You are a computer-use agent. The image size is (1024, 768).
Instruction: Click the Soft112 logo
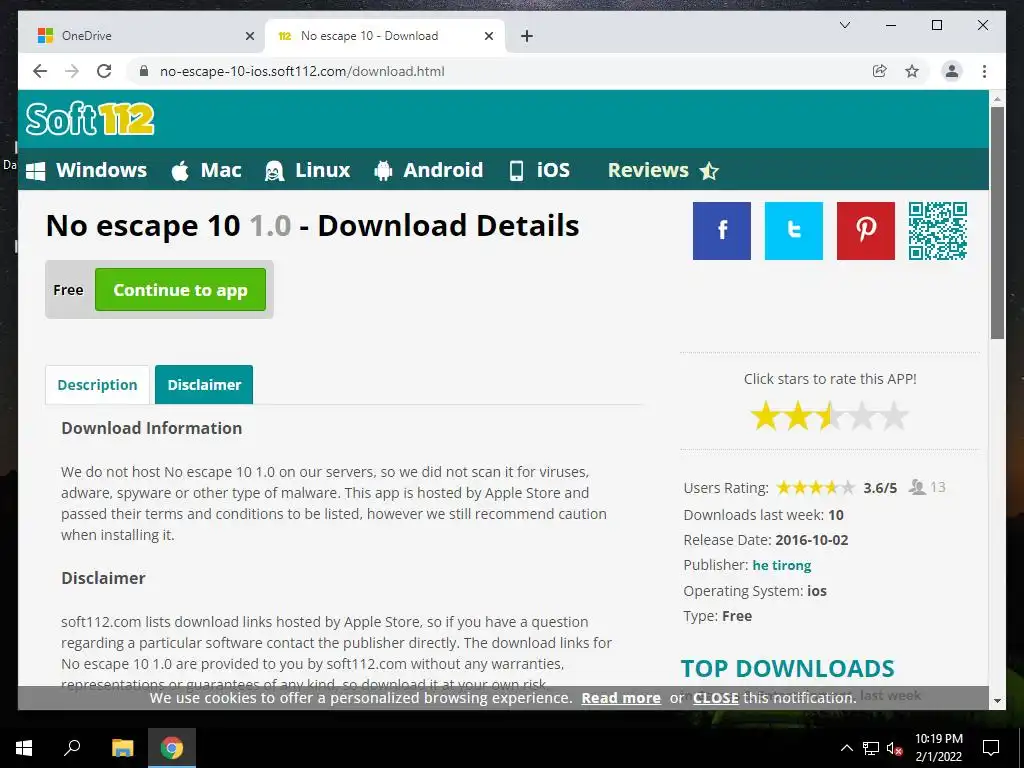point(90,119)
